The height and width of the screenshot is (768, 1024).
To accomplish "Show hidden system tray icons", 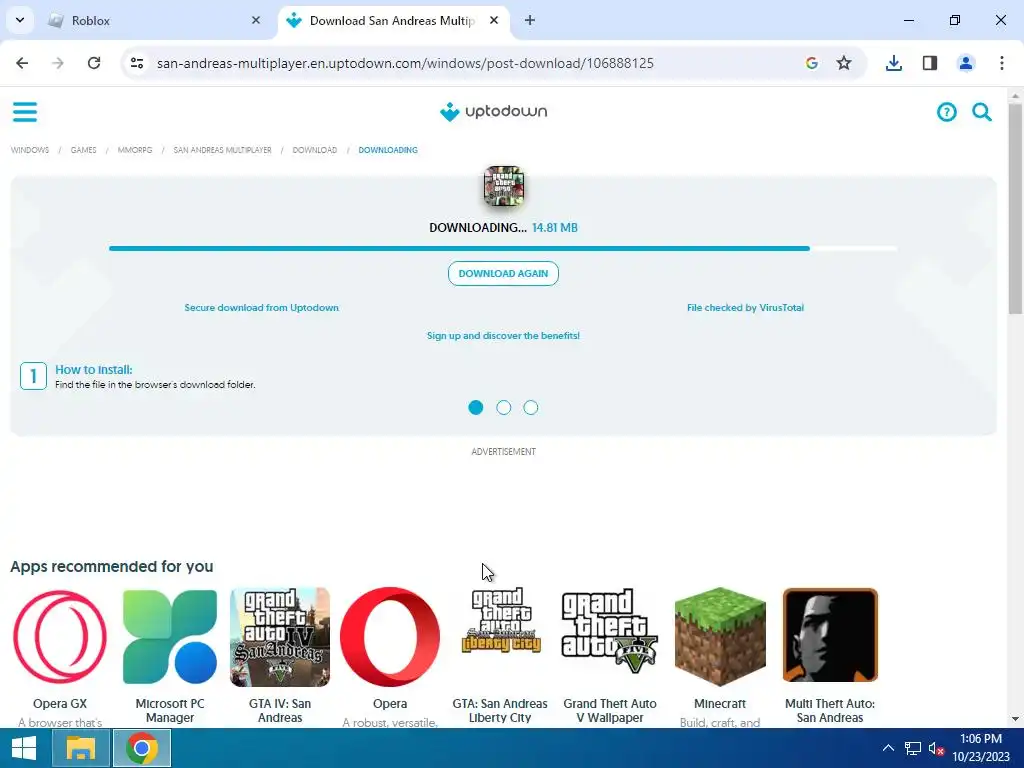I will [x=888, y=748].
